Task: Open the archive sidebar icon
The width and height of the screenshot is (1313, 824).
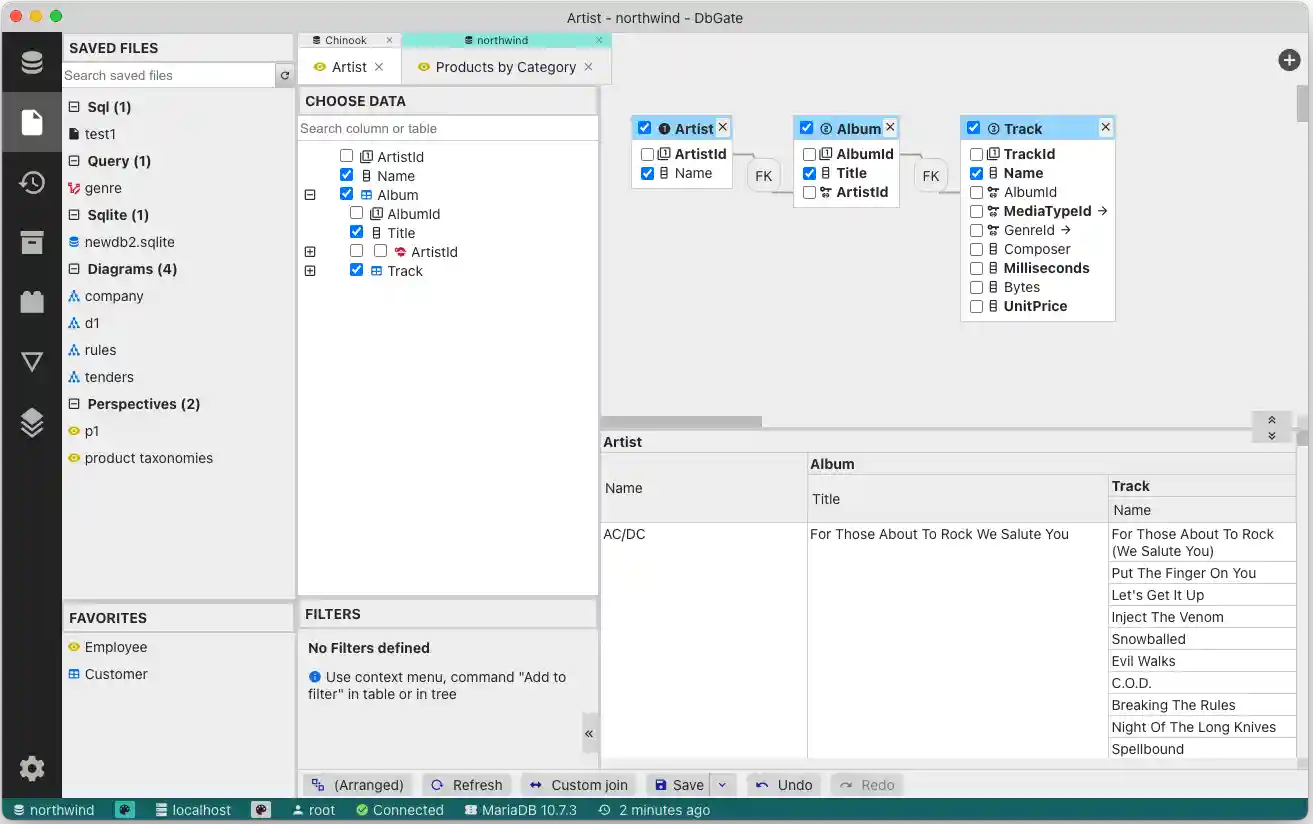Action: coord(32,242)
